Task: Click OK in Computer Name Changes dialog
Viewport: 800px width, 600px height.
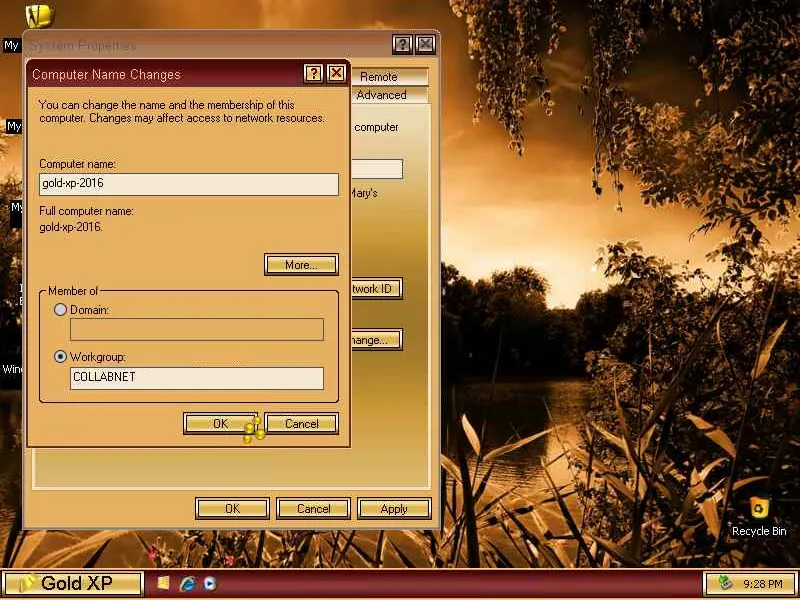Action: (220, 423)
